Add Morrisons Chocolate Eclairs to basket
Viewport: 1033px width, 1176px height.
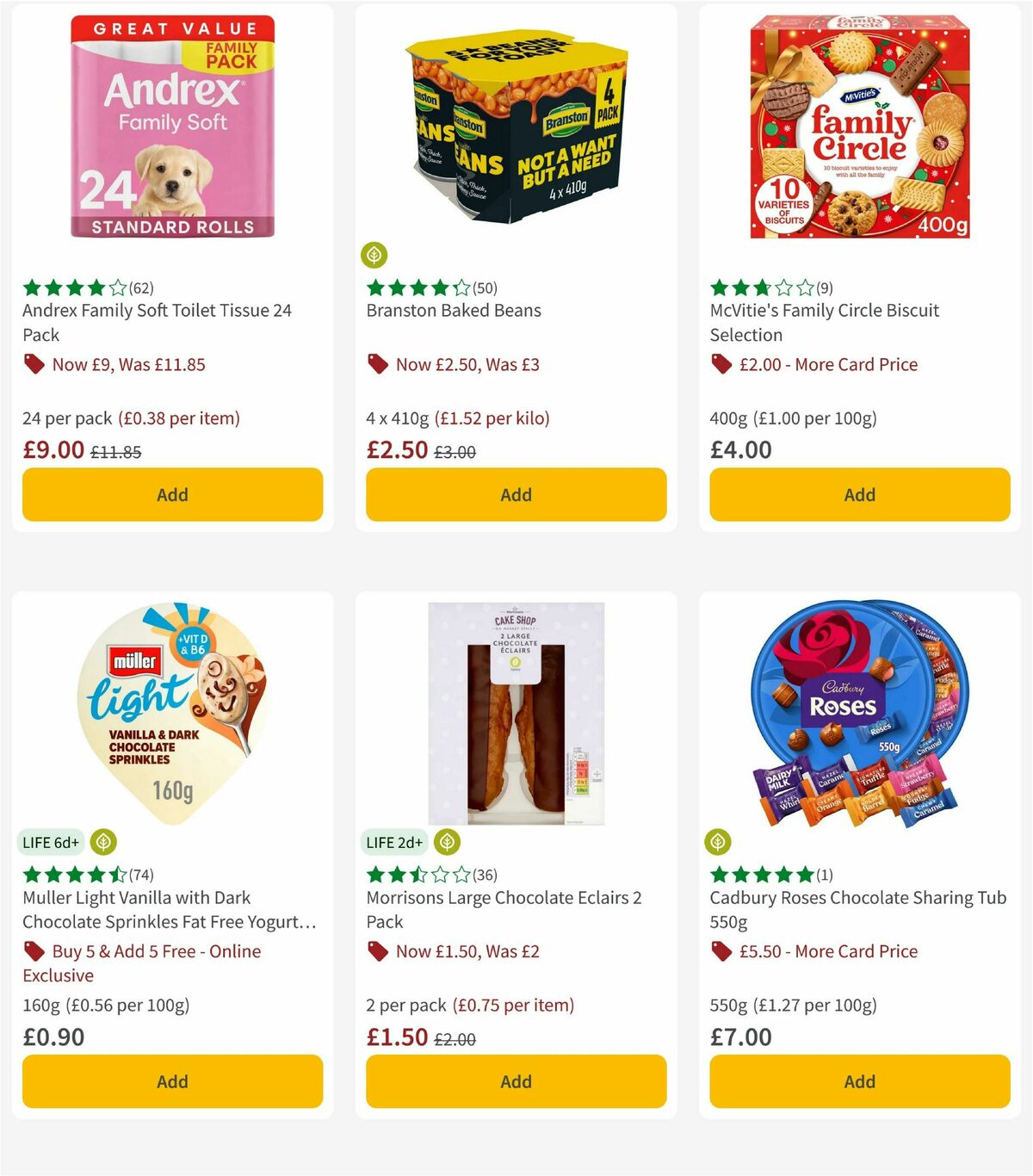515,1081
